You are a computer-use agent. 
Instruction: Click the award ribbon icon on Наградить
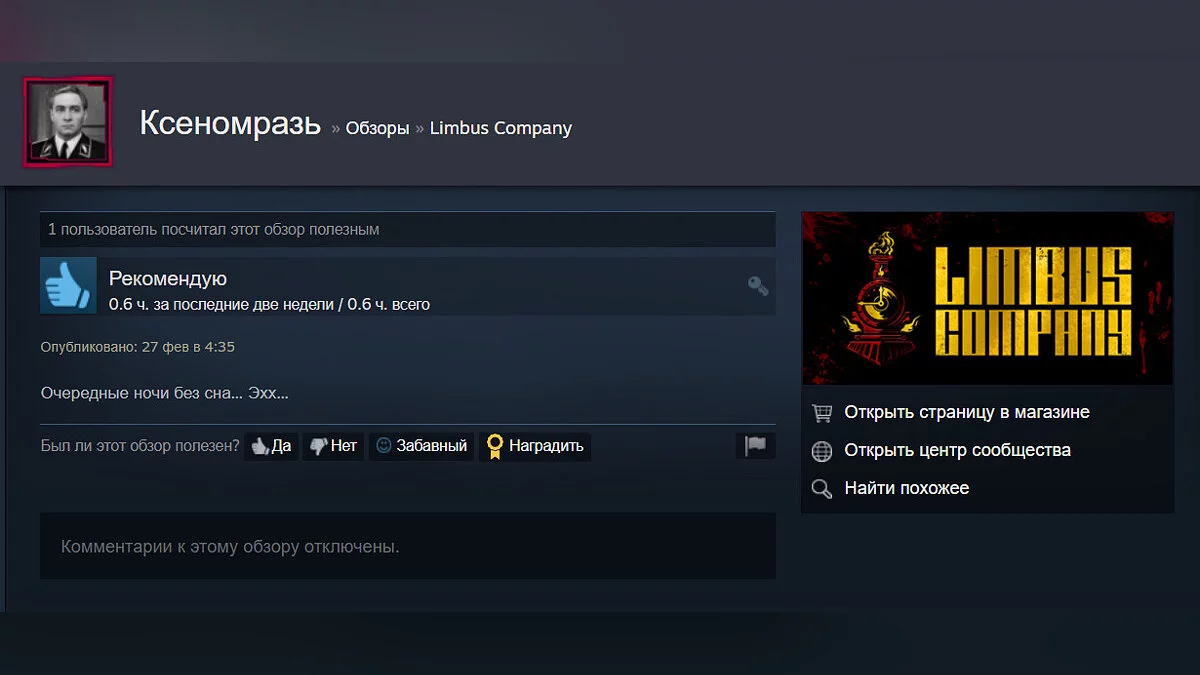(x=494, y=446)
